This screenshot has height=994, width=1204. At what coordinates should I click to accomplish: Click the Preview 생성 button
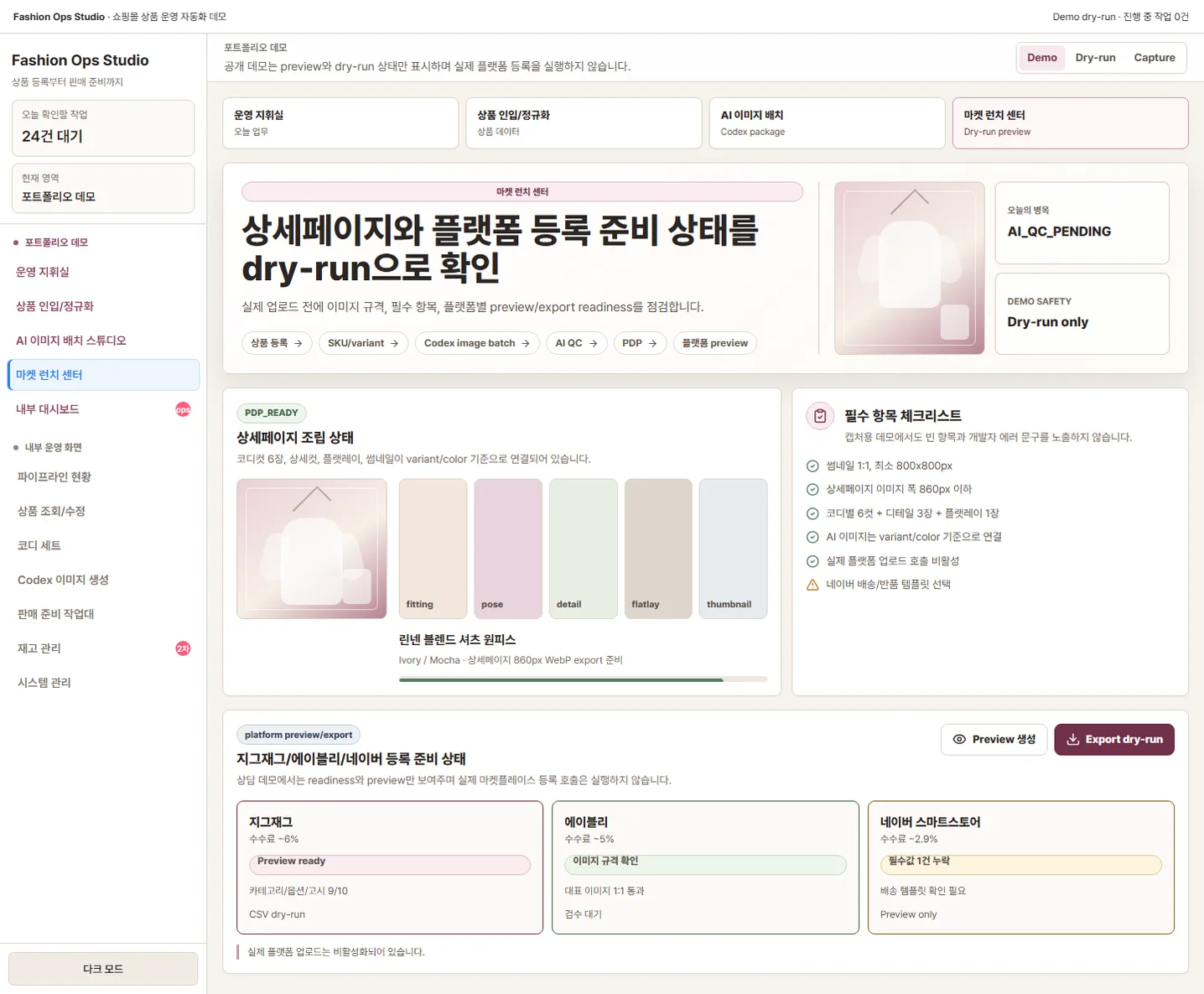point(994,739)
